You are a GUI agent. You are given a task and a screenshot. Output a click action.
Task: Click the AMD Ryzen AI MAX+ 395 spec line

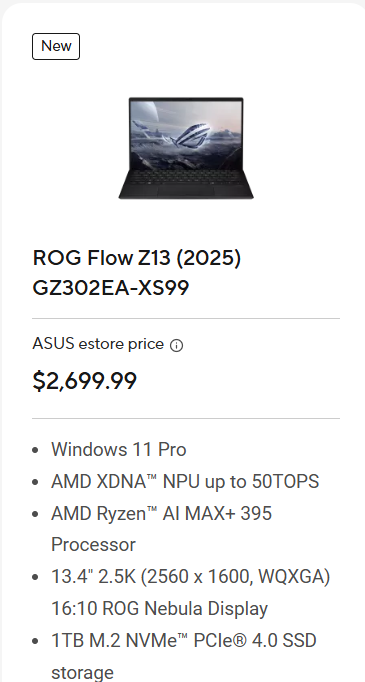(x=161, y=513)
